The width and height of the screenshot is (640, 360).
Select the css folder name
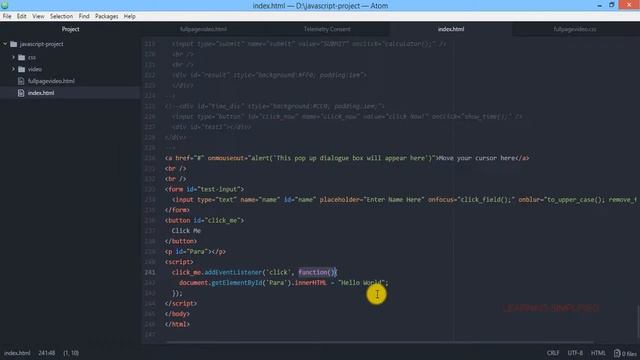coord(32,57)
